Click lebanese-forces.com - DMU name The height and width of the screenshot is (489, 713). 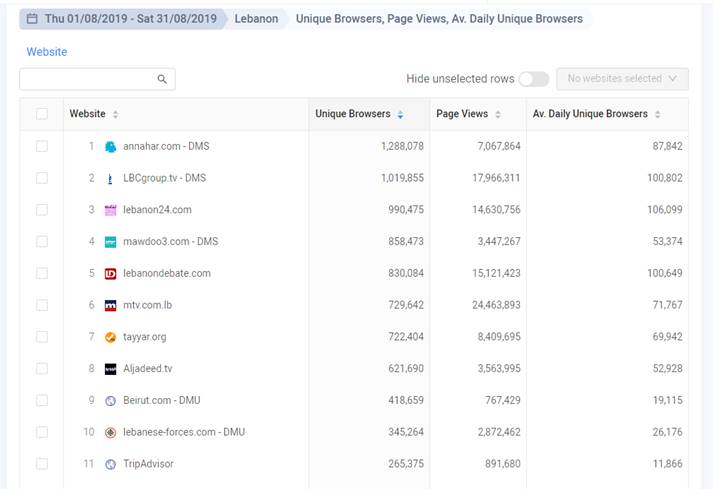coord(184,432)
